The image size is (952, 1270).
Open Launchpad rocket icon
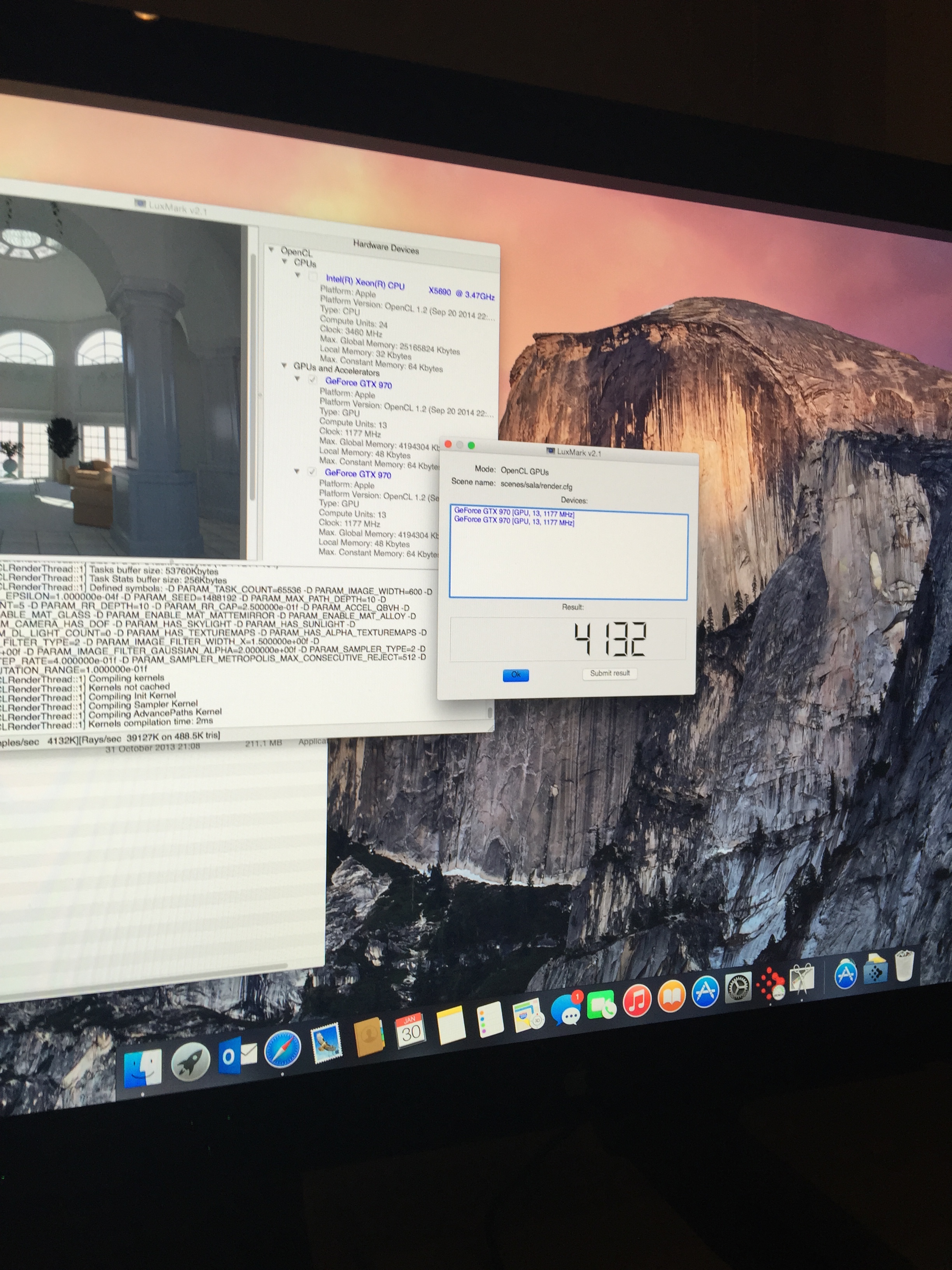coord(191,1061)
